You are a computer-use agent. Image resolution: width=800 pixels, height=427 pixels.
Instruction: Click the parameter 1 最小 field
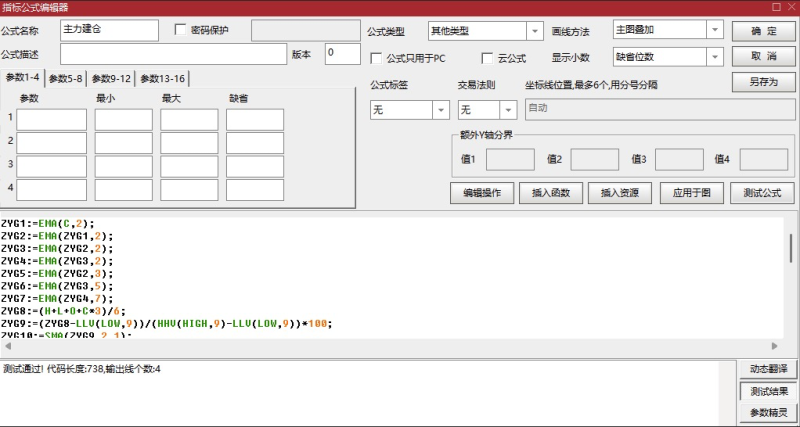click(123, 119)
